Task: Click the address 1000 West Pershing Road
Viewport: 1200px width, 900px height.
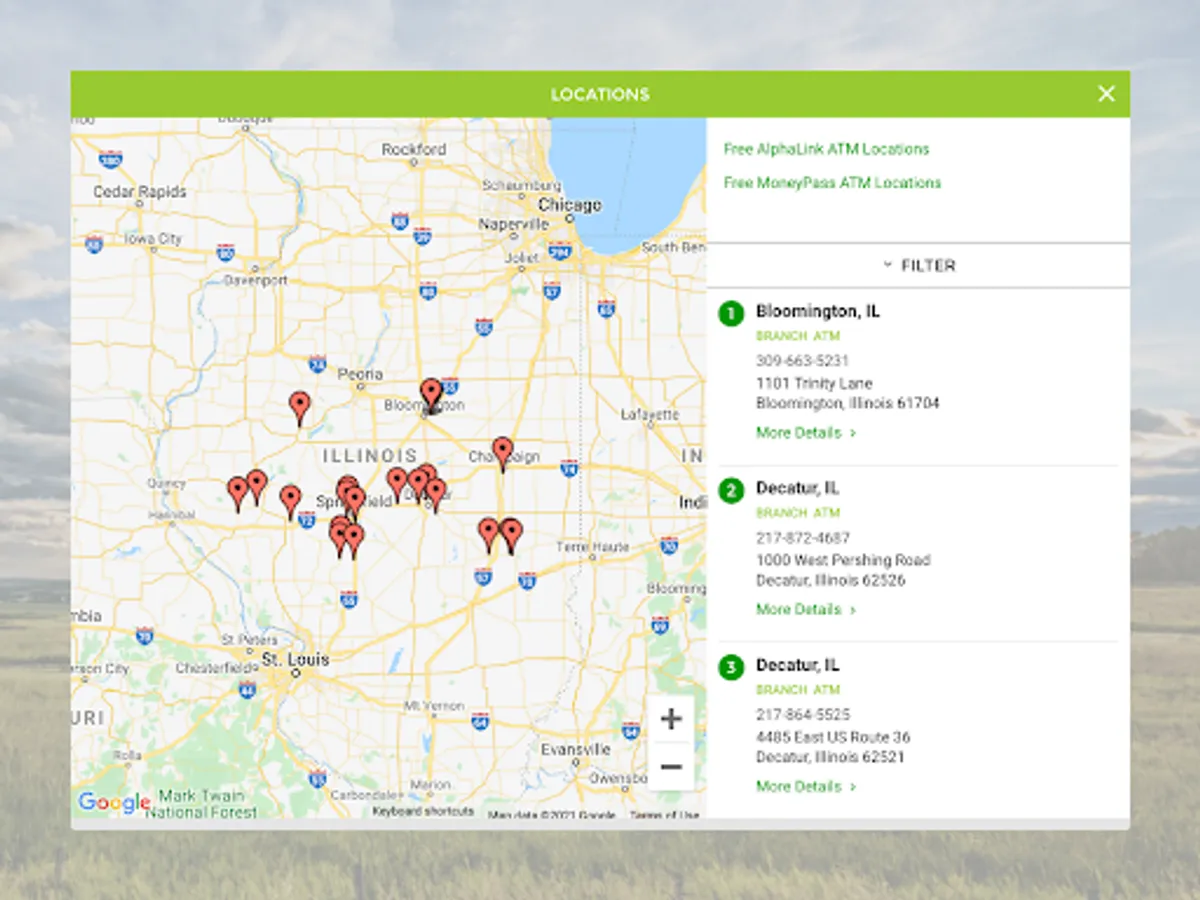Action: click(843, 560)
